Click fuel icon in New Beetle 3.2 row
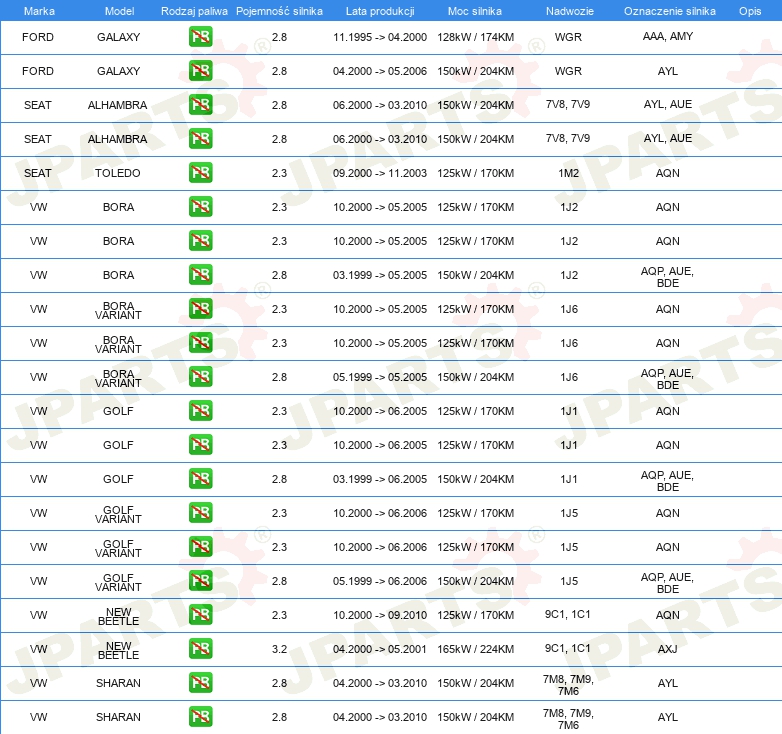This screenshot has height=734, width=782. (200, 649)
